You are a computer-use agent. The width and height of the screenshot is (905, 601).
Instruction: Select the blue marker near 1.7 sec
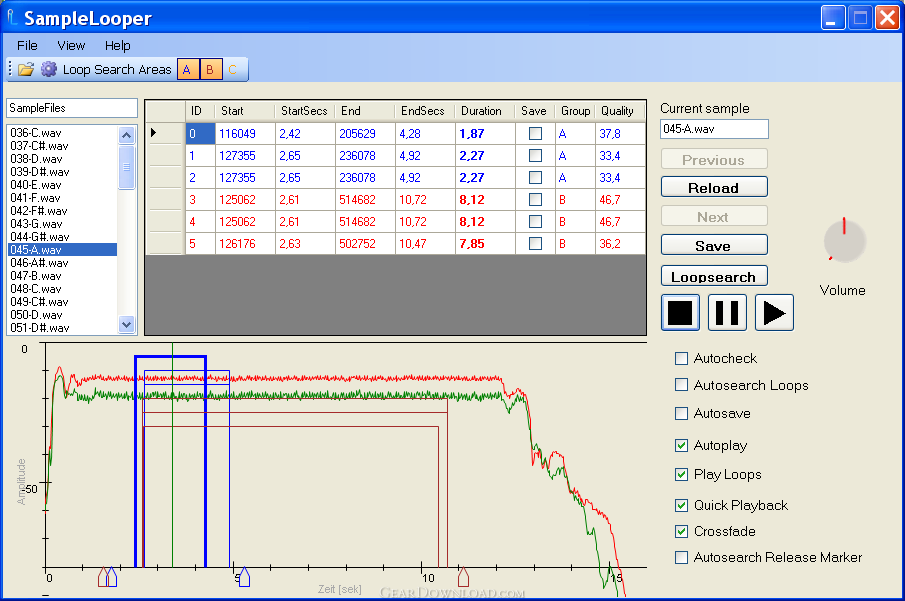[x=112, y=576]
